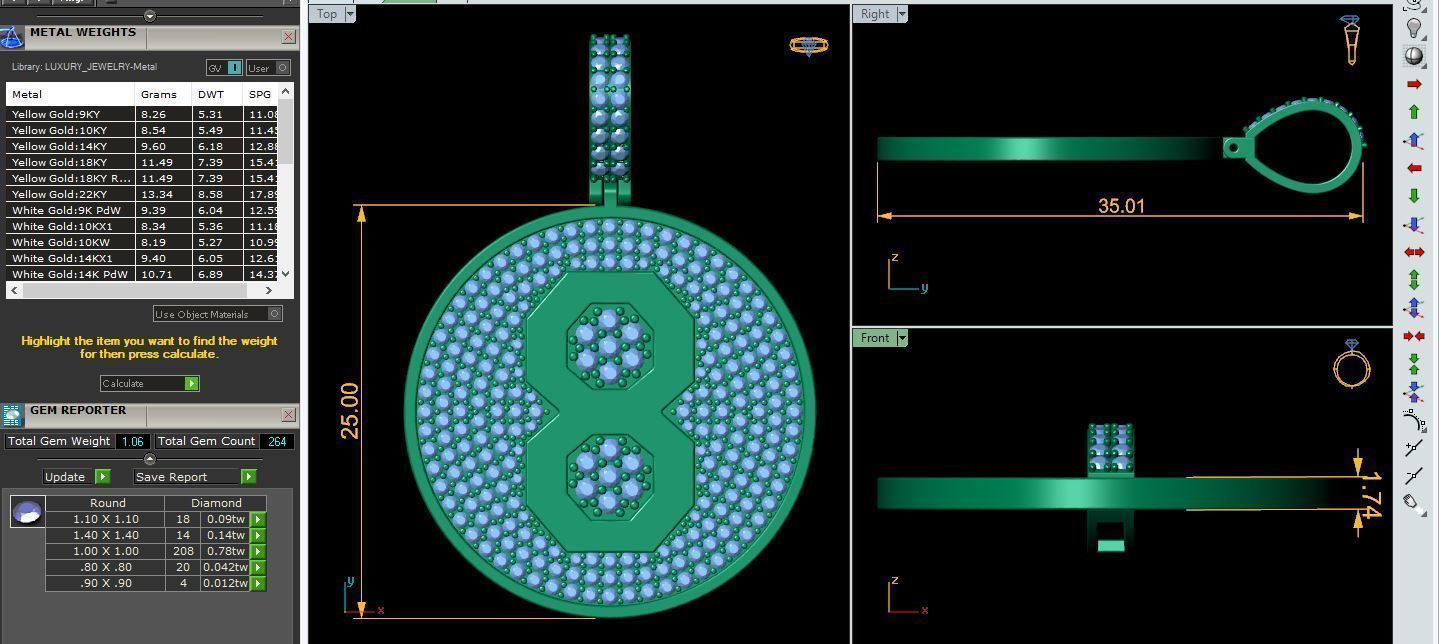Viewport: 1439px width, 644px height.
Task: Select White Gold:14K PdW row
Action: (x=142, y=274)
